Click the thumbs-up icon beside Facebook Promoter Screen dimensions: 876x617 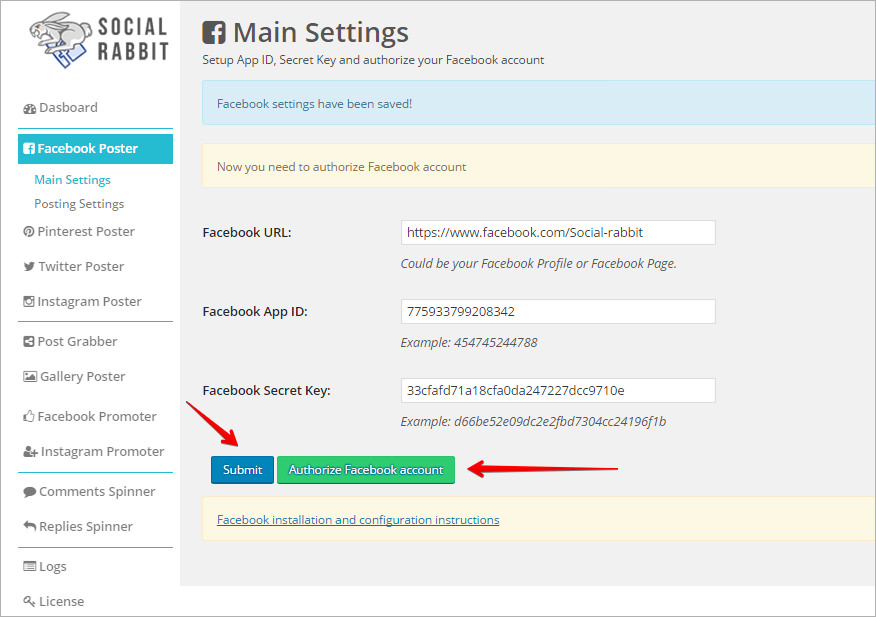click(x=28, y=416)
